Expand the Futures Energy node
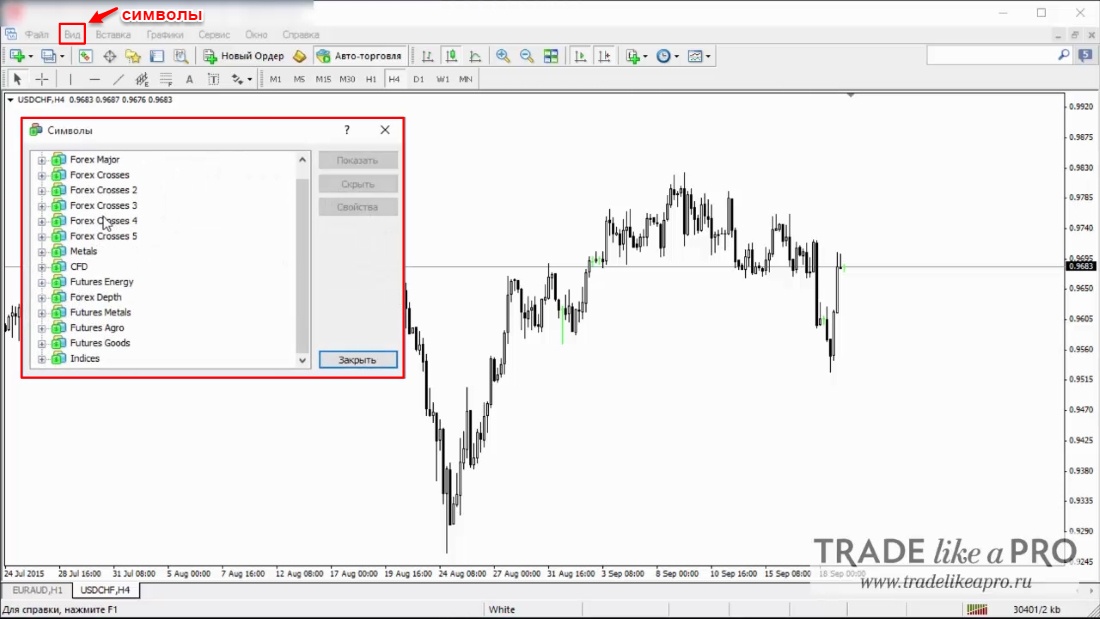Viewport: 1100px width, 619px height. pos(41,282)
